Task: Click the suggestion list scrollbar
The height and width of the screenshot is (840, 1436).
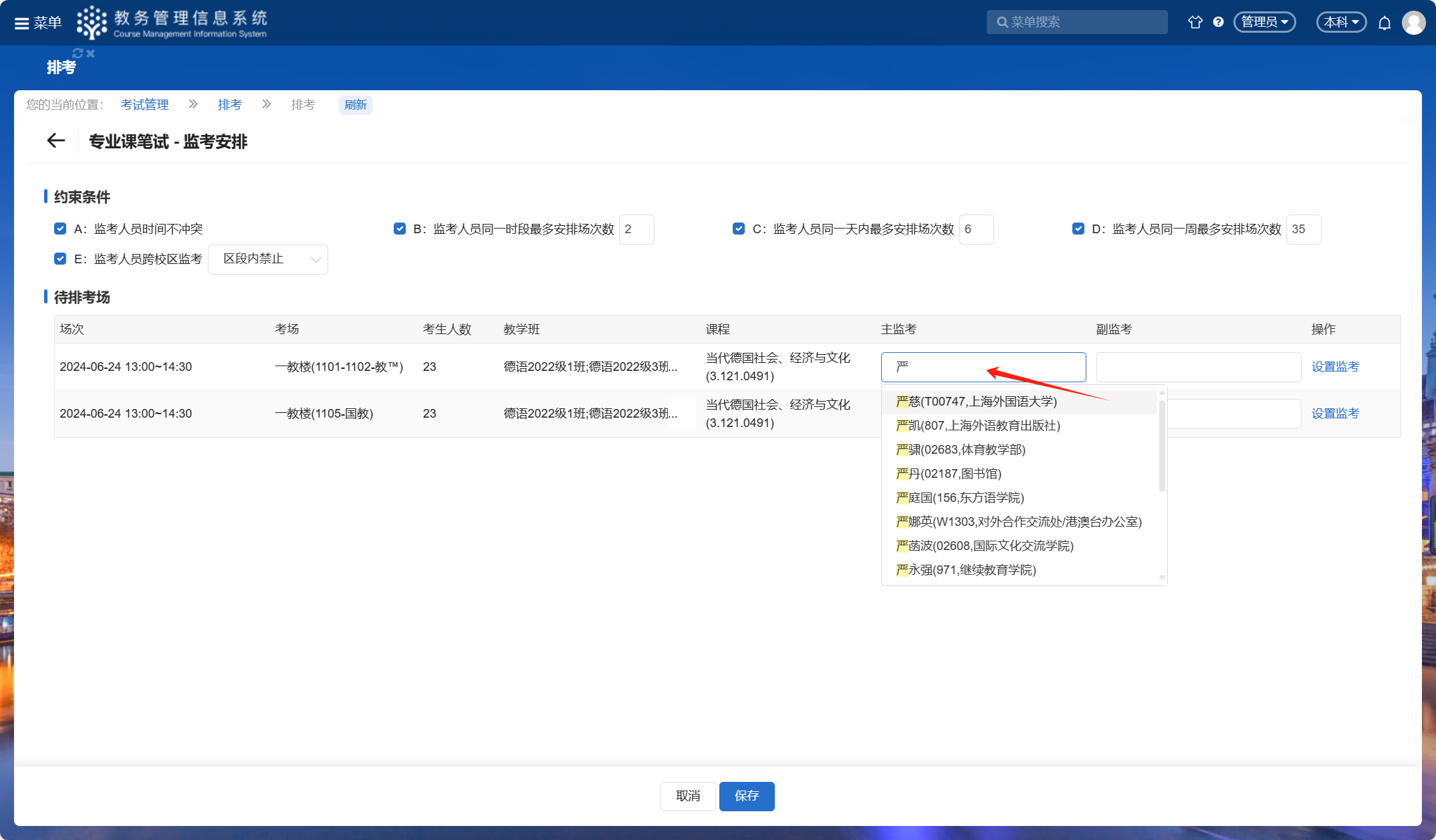Action: click(1162, 446)
